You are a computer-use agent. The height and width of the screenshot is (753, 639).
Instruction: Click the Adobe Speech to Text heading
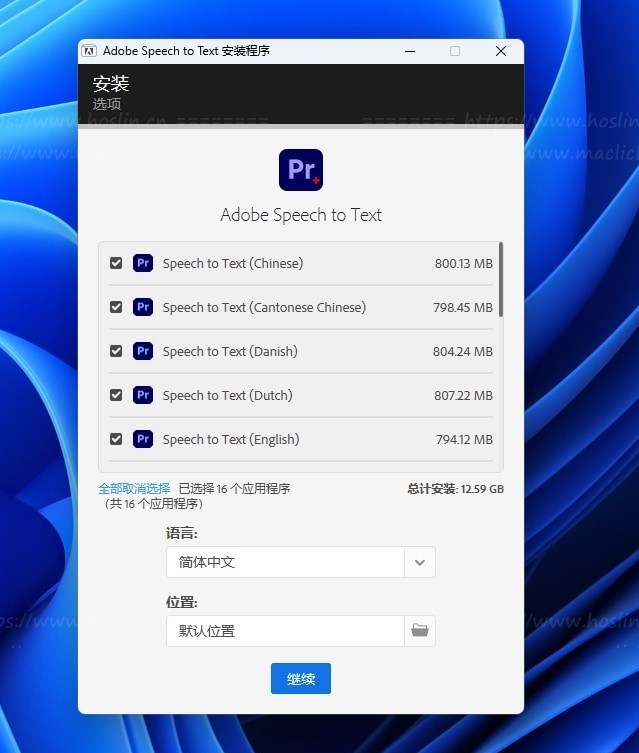301,215
